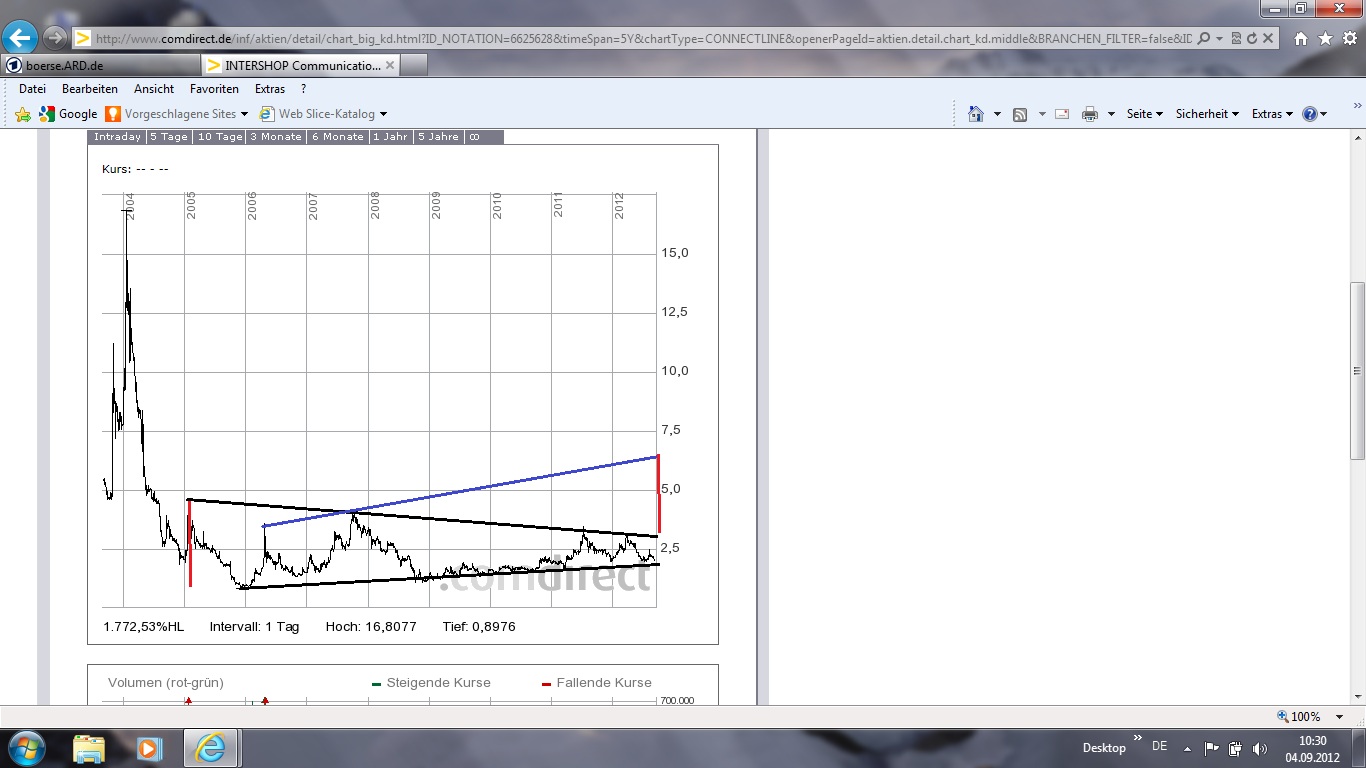Click the URL address bar field
The image size is (1366, 768).
640,38
